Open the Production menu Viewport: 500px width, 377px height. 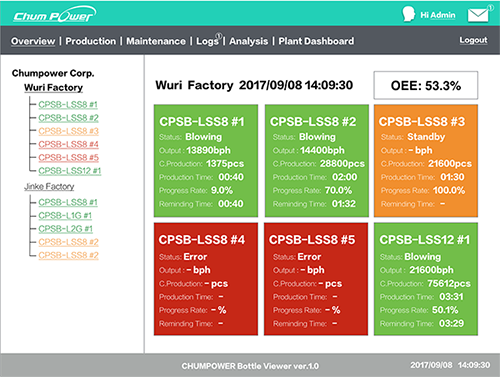(91, 41)
